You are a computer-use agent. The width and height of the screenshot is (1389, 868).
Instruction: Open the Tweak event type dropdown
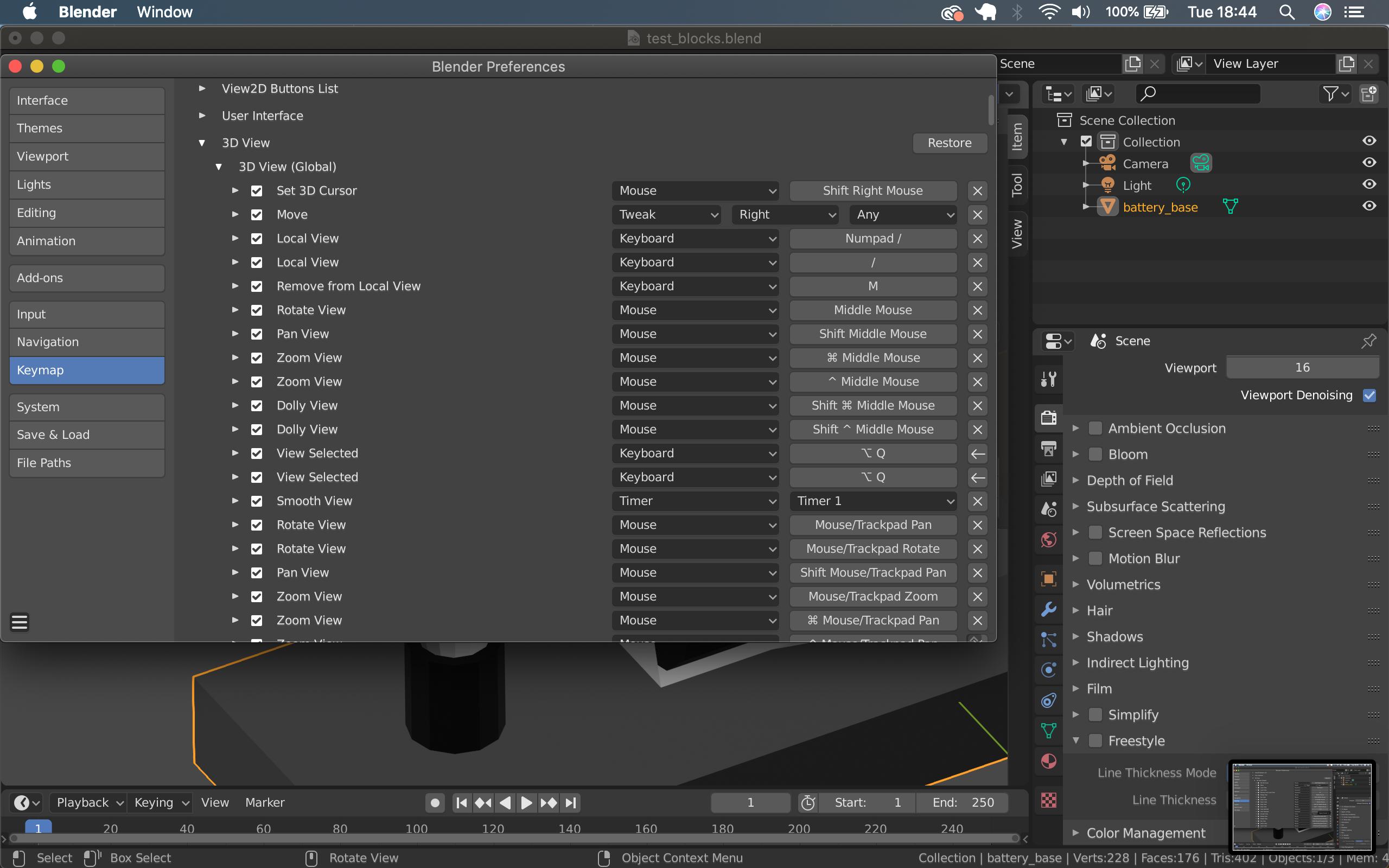point(666,215)
